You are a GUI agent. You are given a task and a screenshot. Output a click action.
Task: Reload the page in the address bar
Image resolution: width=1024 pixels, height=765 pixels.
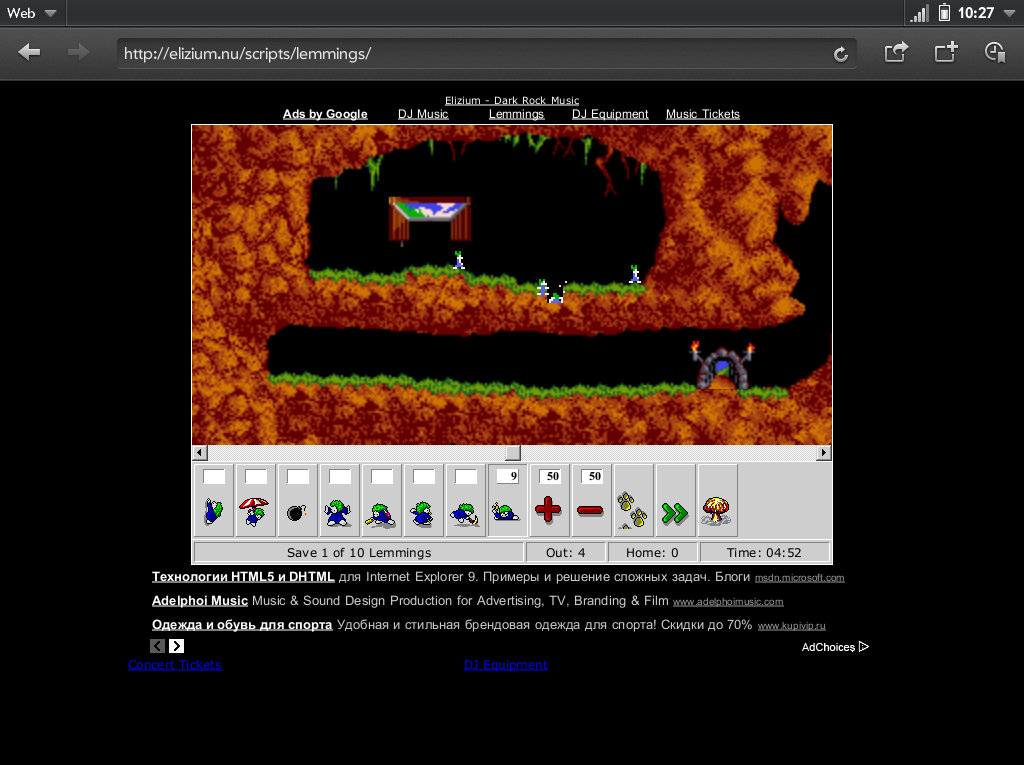click(x=841, y=54)
